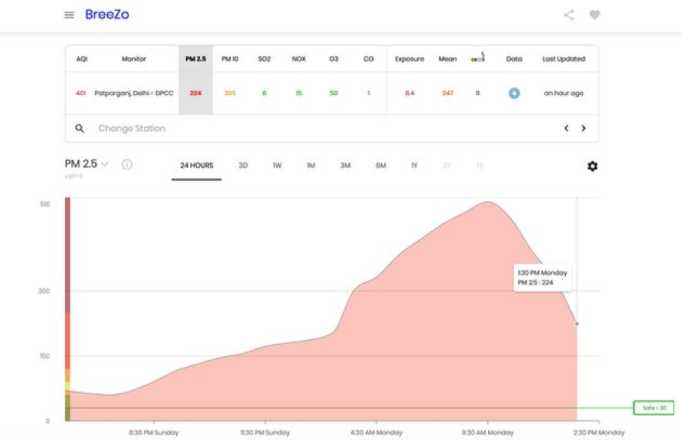
Task: Click the search magnifier icon
Action: pyautogui.click(x=79, y=128)
